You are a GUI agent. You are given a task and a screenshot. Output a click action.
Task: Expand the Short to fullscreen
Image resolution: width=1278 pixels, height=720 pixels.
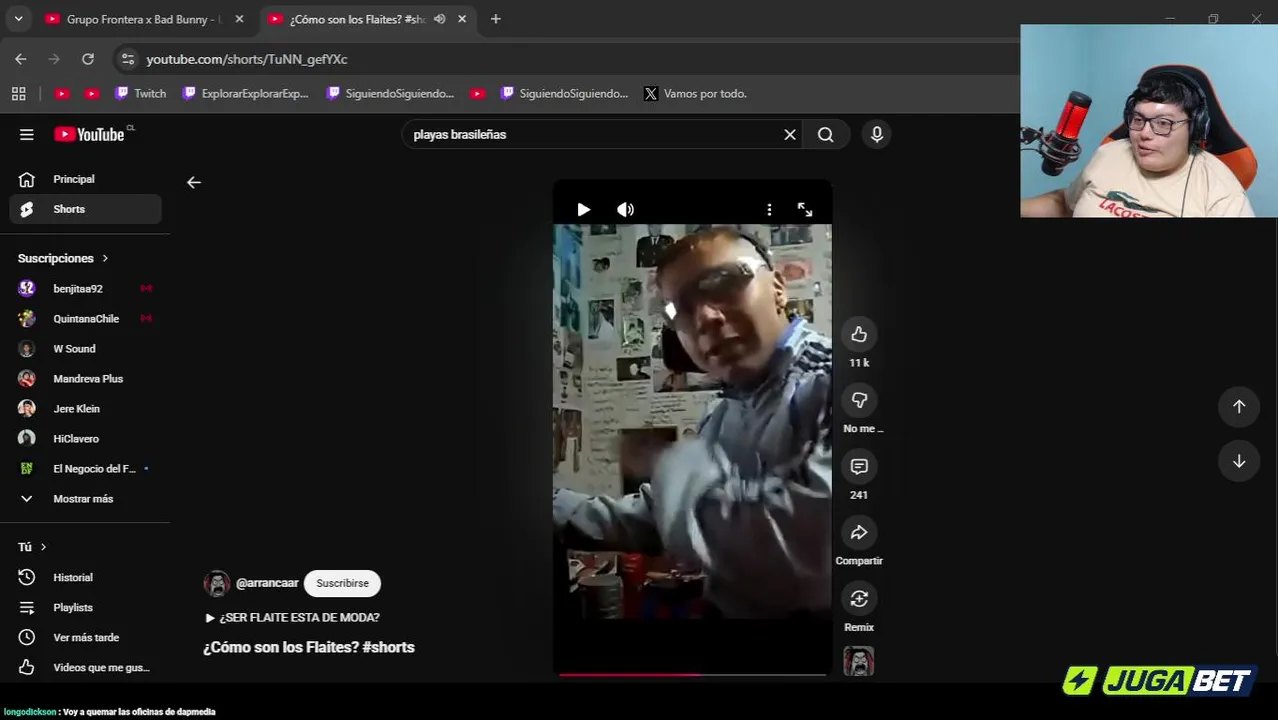(805, 209)
